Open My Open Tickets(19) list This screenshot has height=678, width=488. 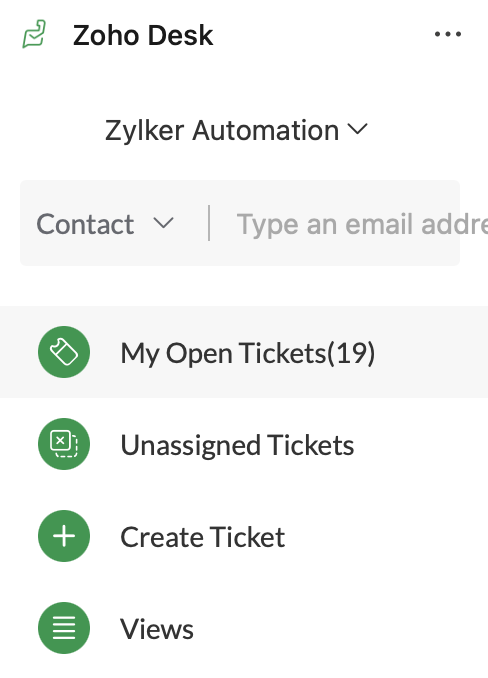248,353
